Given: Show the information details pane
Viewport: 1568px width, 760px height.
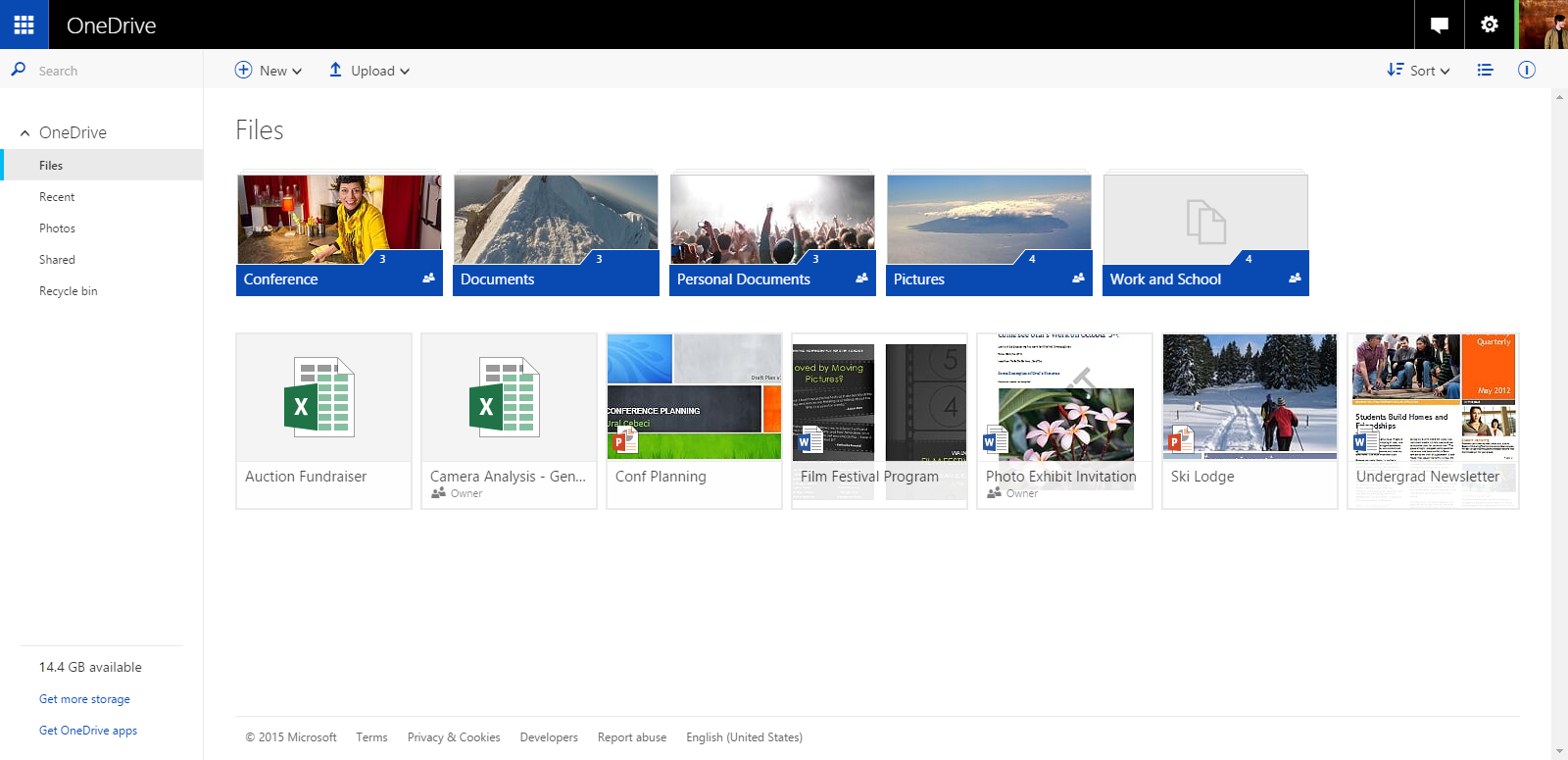Looking at the screenshot, I should click(x=1526, y=71).
